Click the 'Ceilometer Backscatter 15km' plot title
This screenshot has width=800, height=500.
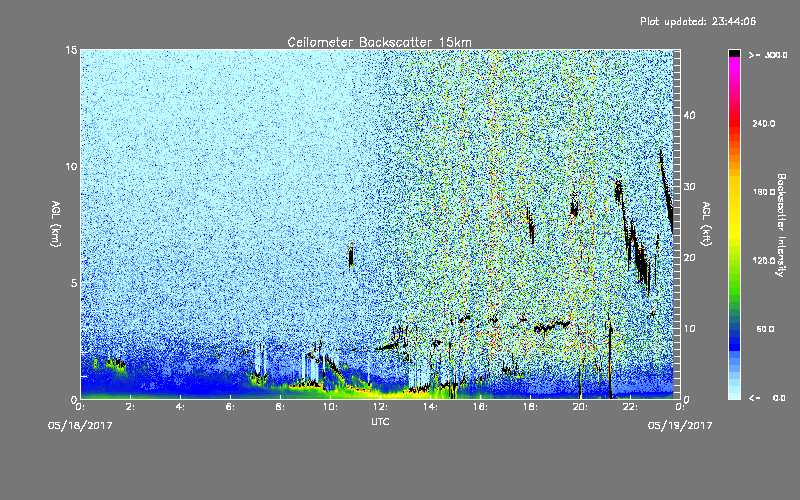pos(379,42)
